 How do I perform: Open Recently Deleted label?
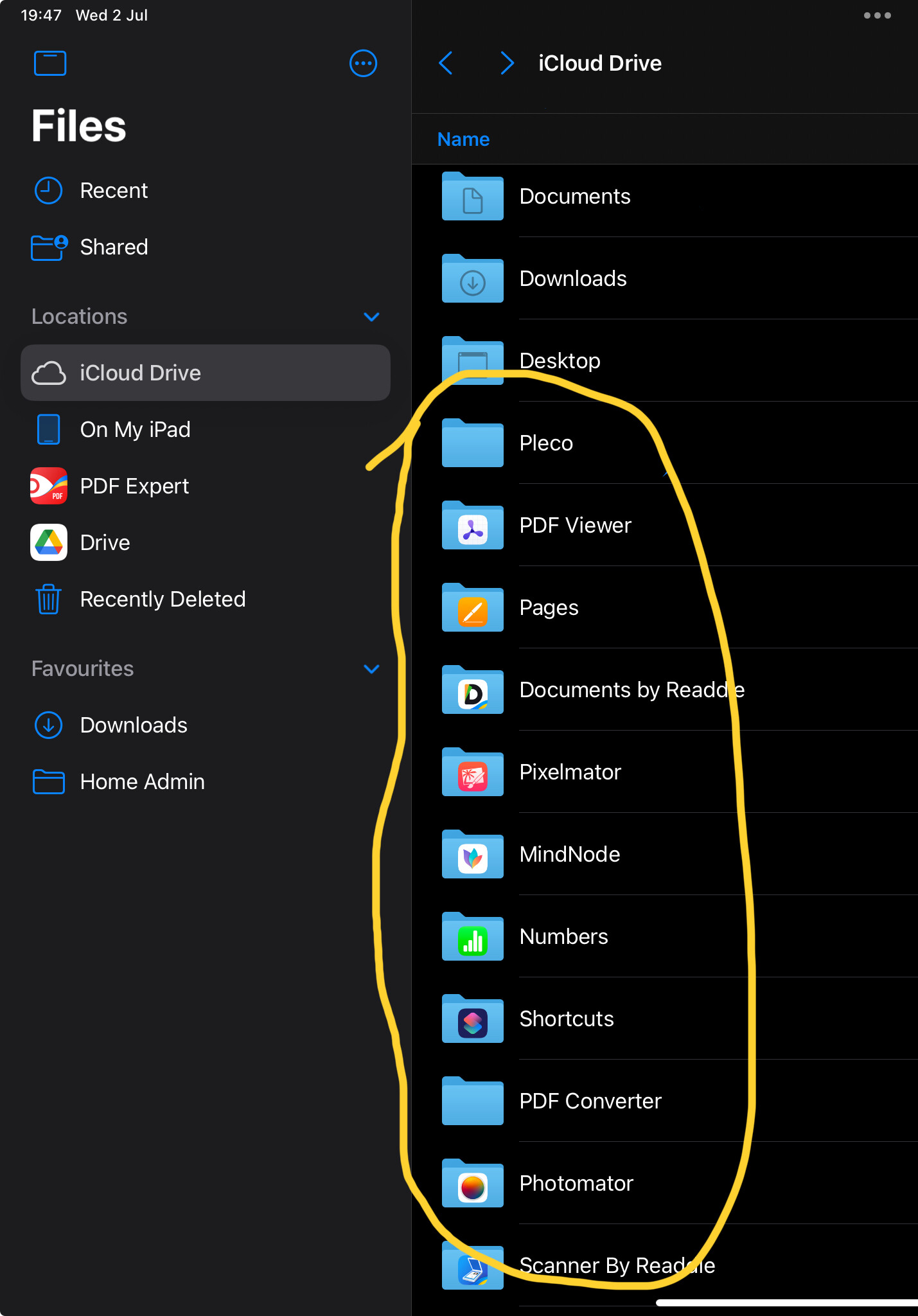coord(163,600)
